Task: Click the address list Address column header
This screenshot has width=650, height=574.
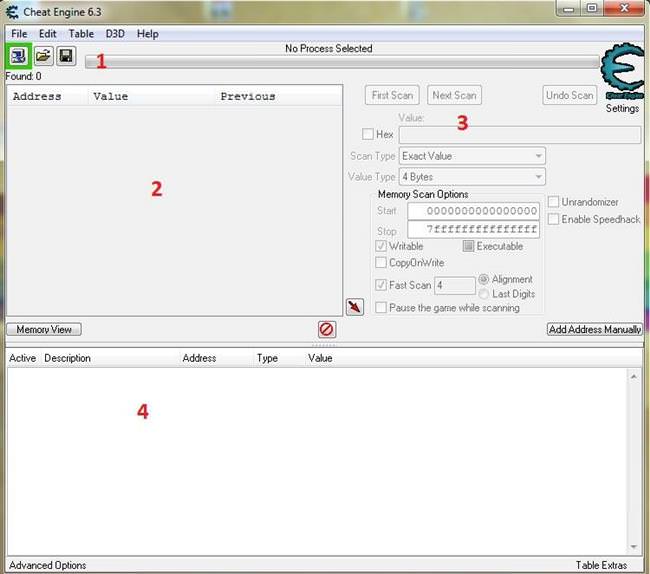Action: [199, 358]
